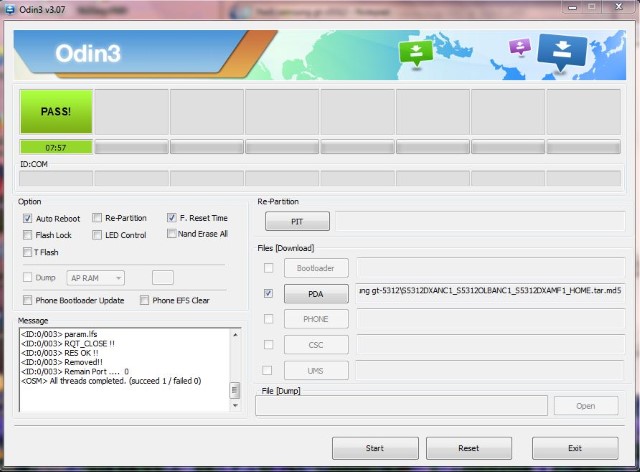Enable Phone EFS Clear checkbox

145,300
